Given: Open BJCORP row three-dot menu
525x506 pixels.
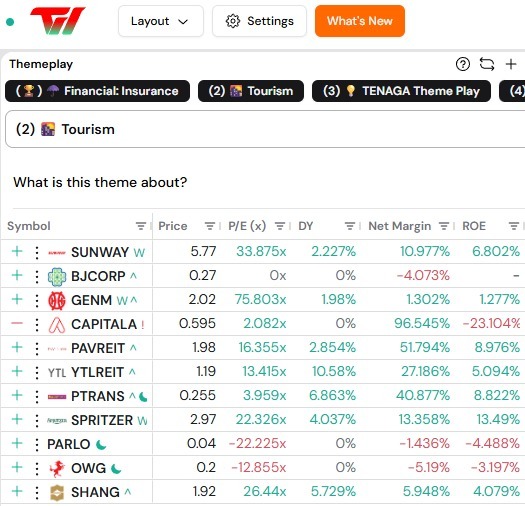Looking at the screenshot, I should (x=37, y=277).
